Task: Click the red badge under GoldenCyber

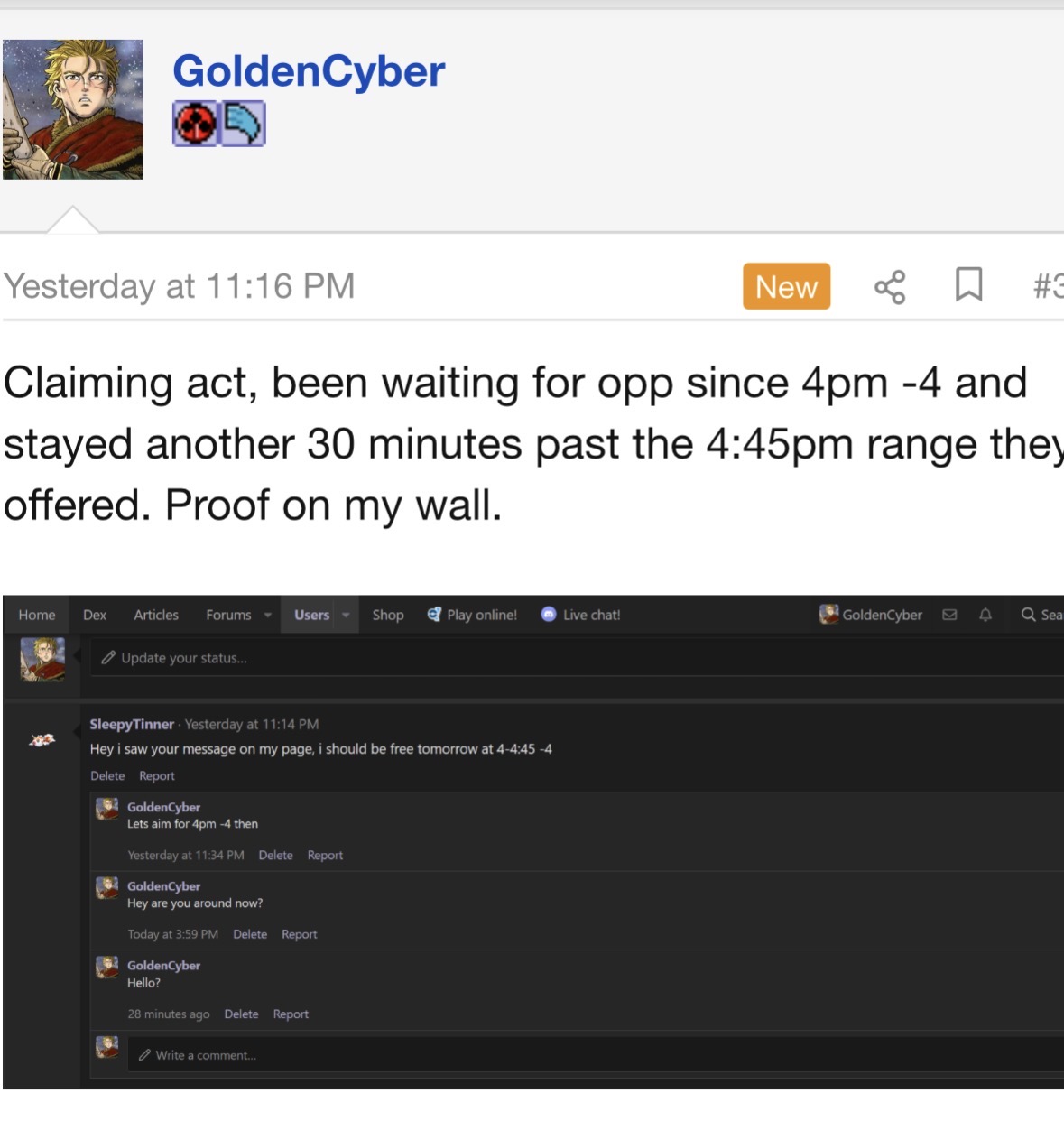Action: 196,124
